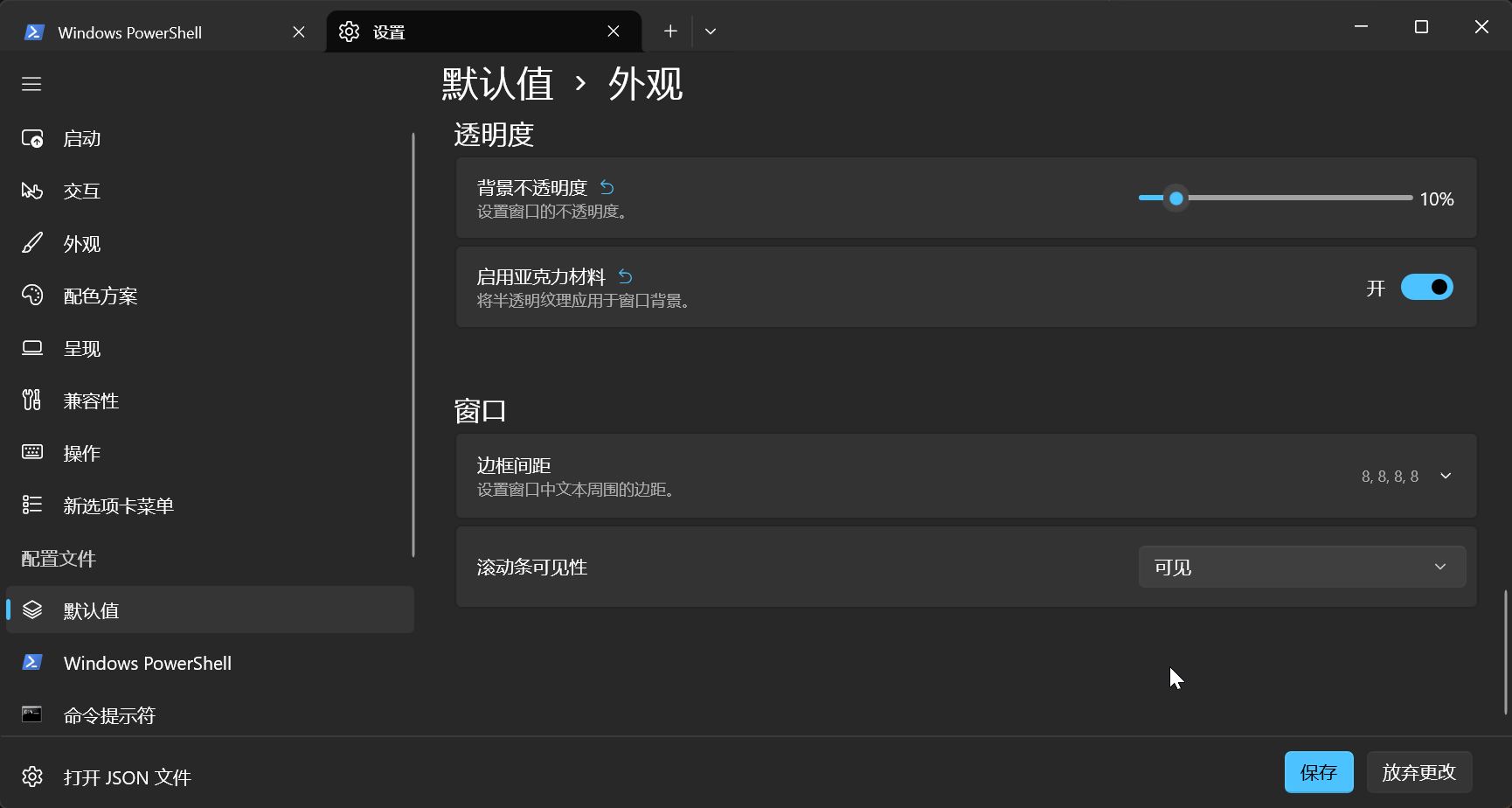1512x808 pixels.
Task: Click the hamburger menu icon in sidebar
Action: point(31,84)
